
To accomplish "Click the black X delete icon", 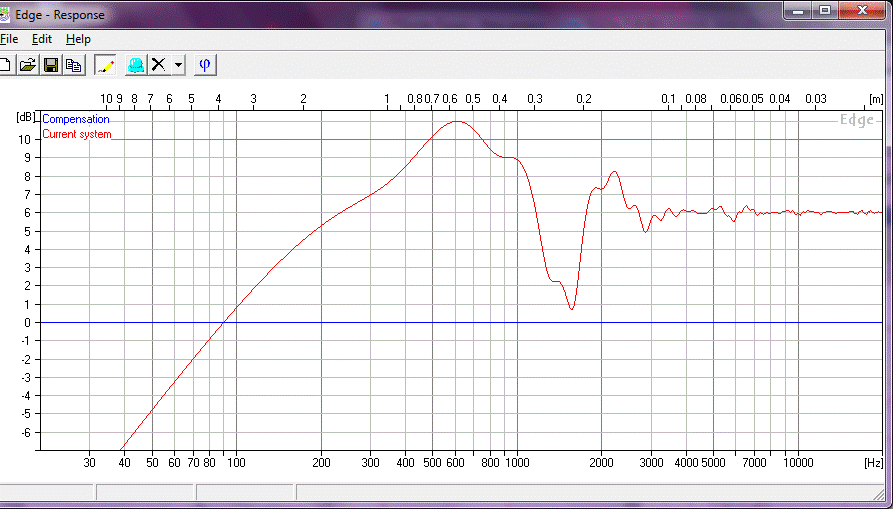I will [x=158, y=65].
